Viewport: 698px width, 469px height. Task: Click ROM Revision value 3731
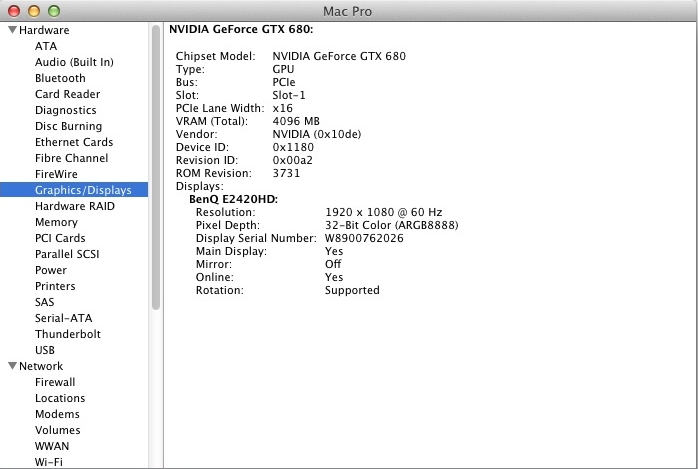(286, 174)
